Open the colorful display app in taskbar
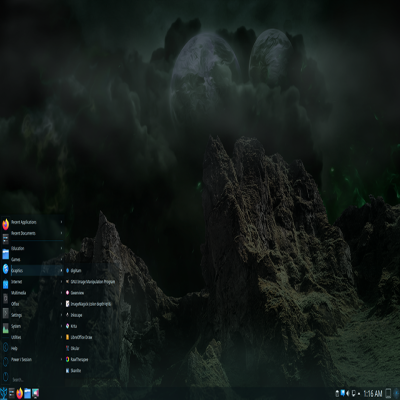This screenshot has height=400, width=400. [x=35, y=393]
